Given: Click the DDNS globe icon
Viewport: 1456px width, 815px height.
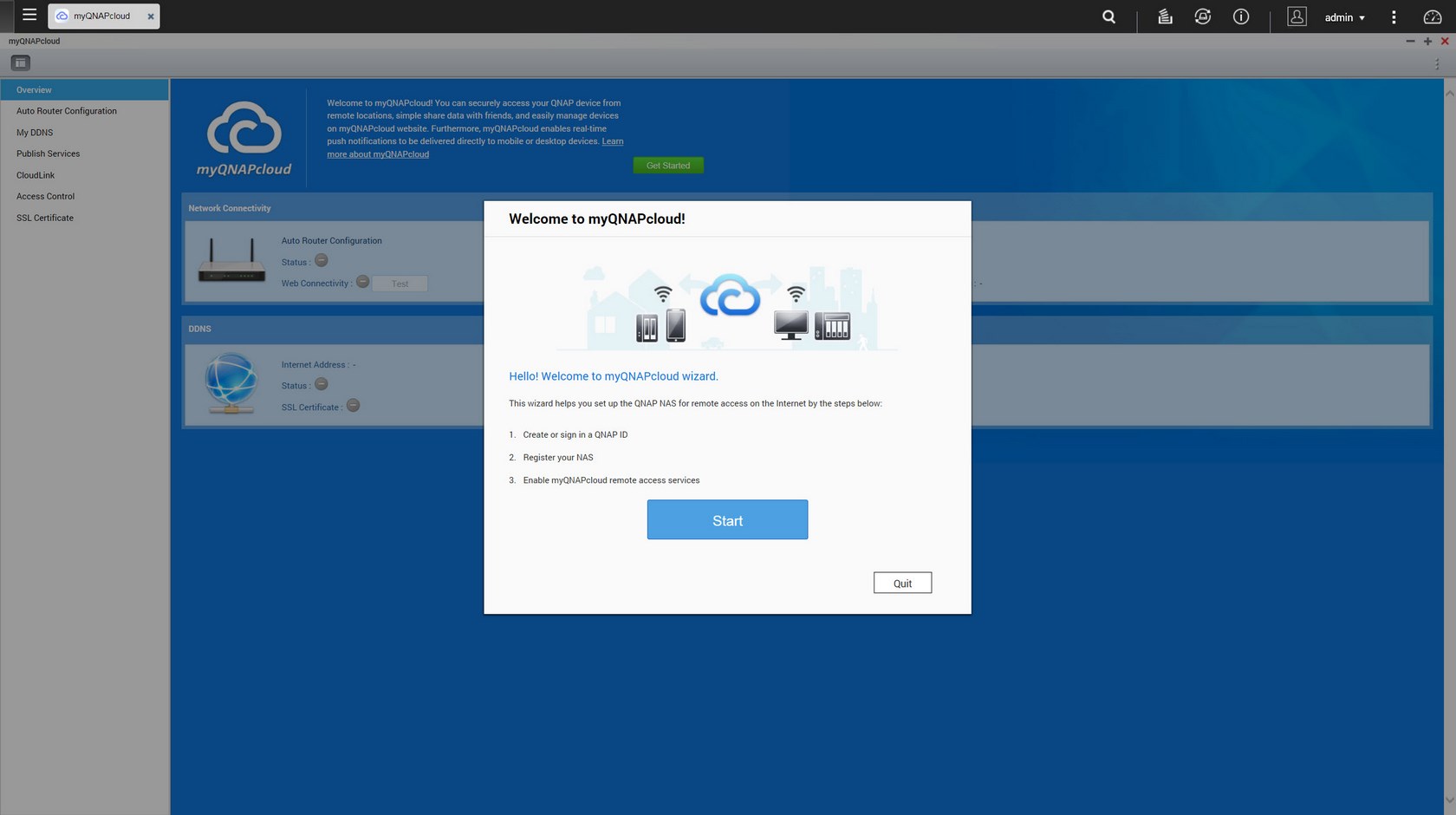Looking at the screenshot, I should point(231,382).
